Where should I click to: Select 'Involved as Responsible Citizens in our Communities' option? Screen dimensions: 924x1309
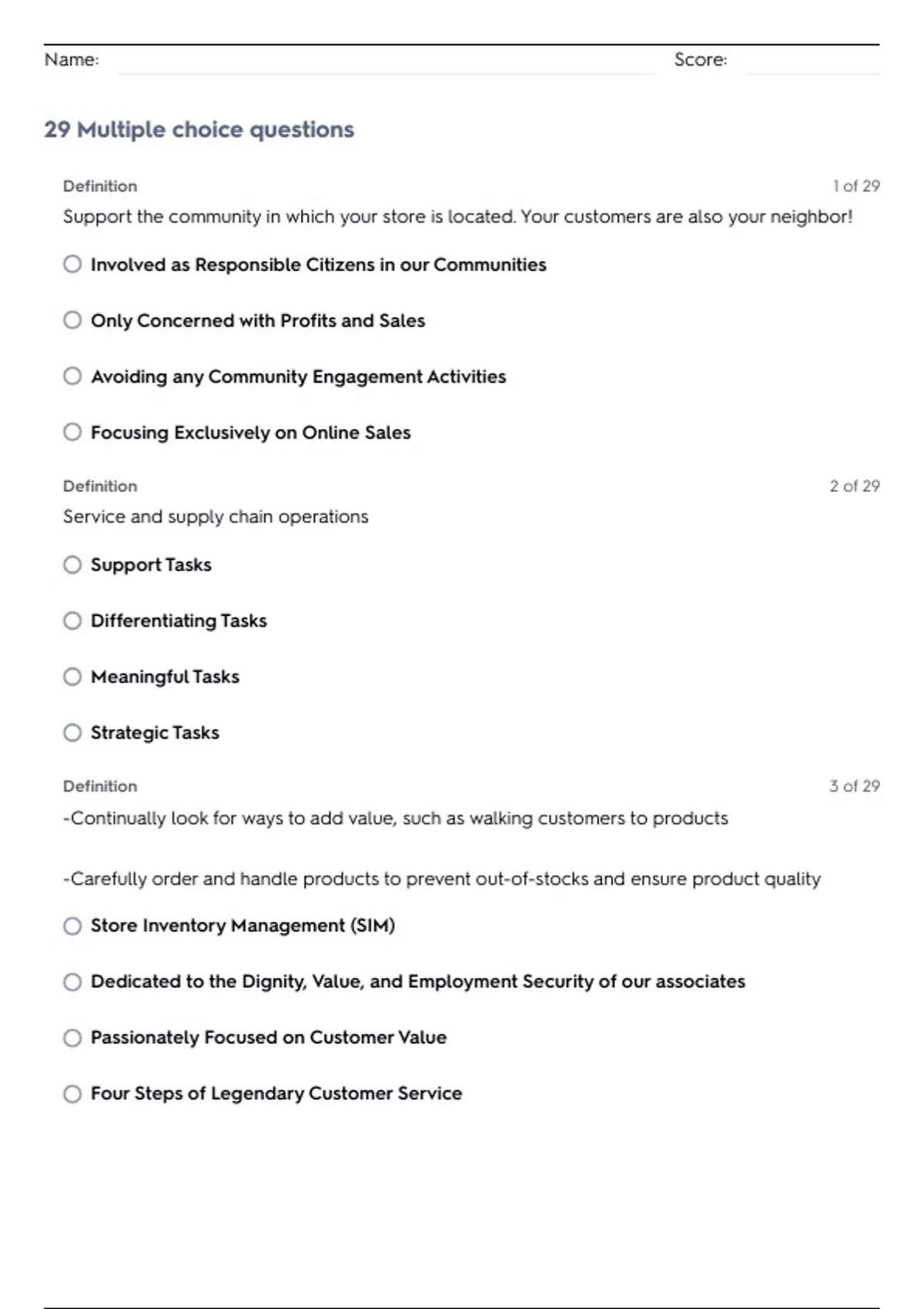point(72,264)
